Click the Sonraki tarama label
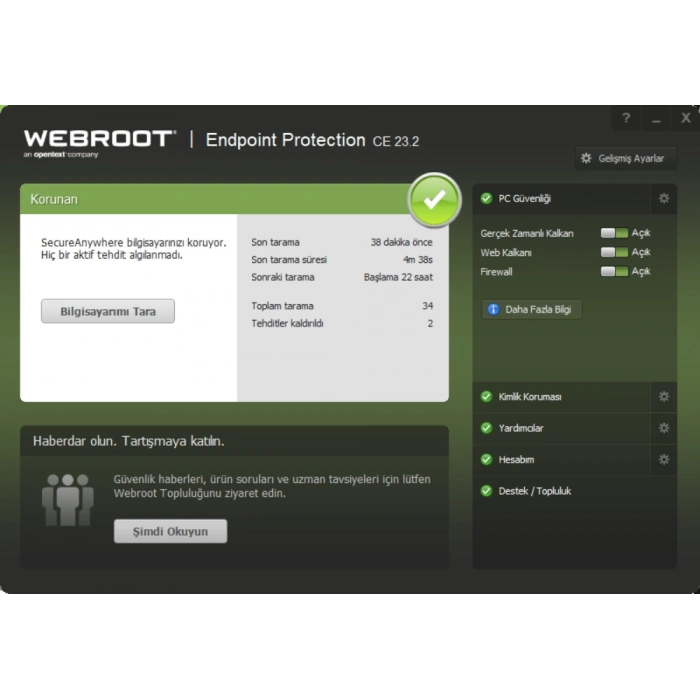This screenshot has height=700, width=700. [x=283, y=277]
